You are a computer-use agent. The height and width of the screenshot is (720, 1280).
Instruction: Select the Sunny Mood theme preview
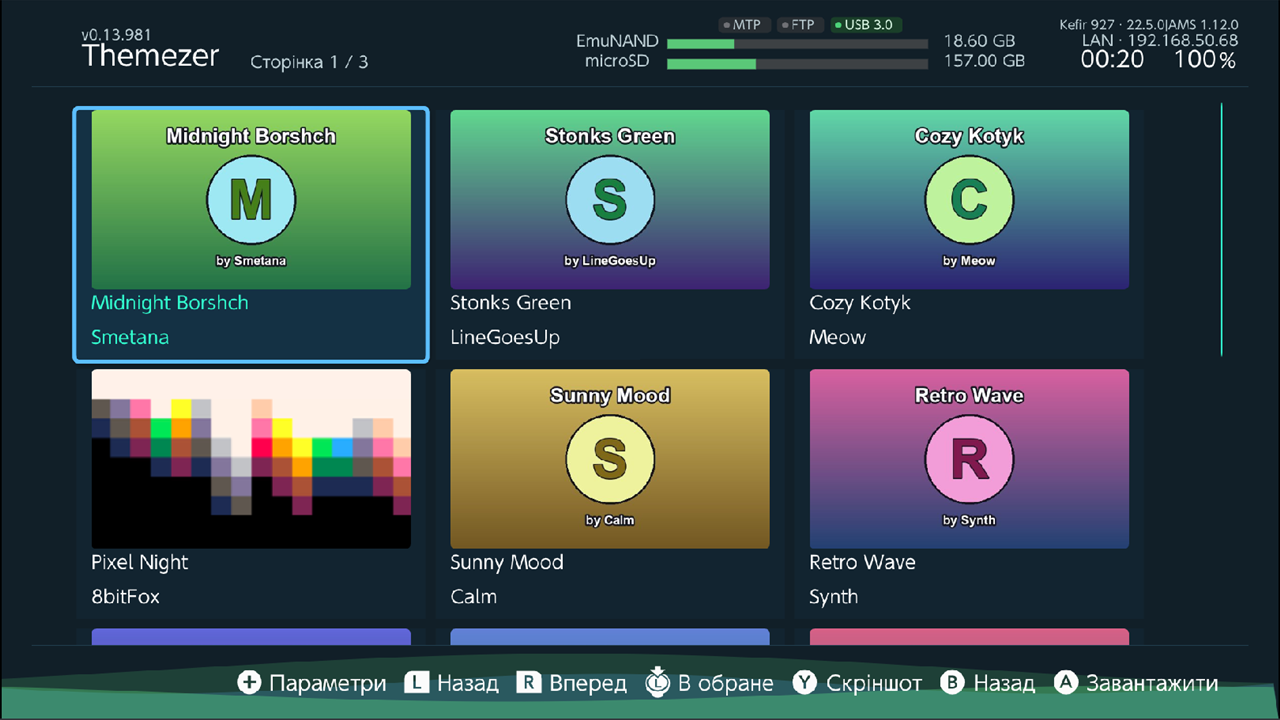coord(610,459)
